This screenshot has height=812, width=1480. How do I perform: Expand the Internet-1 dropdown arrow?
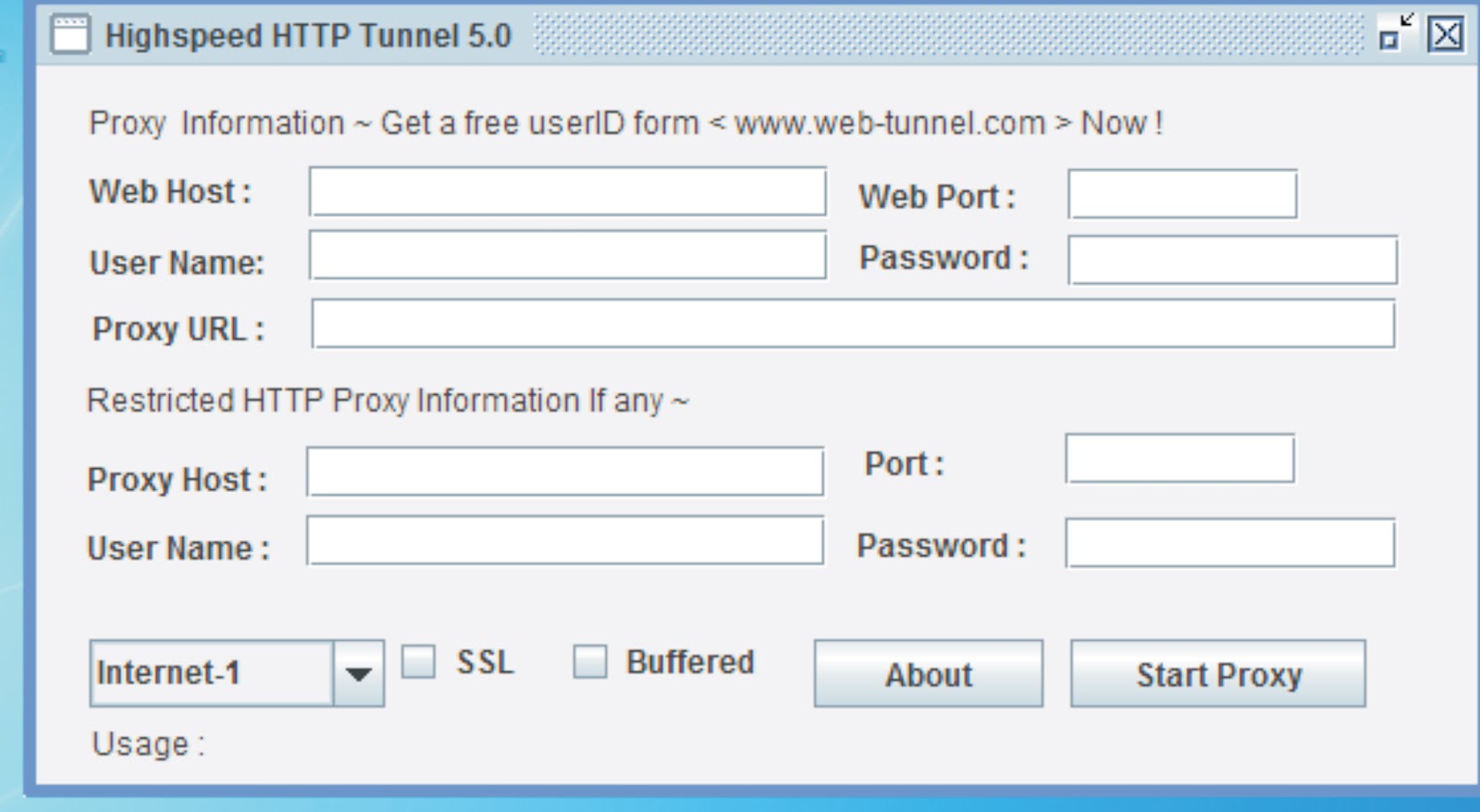[359, 673]
